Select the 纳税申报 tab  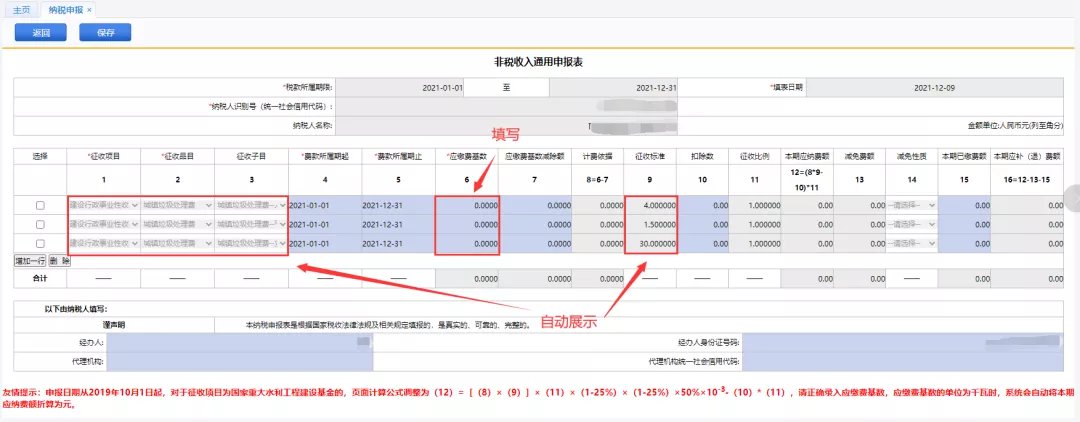coord(65,9)
